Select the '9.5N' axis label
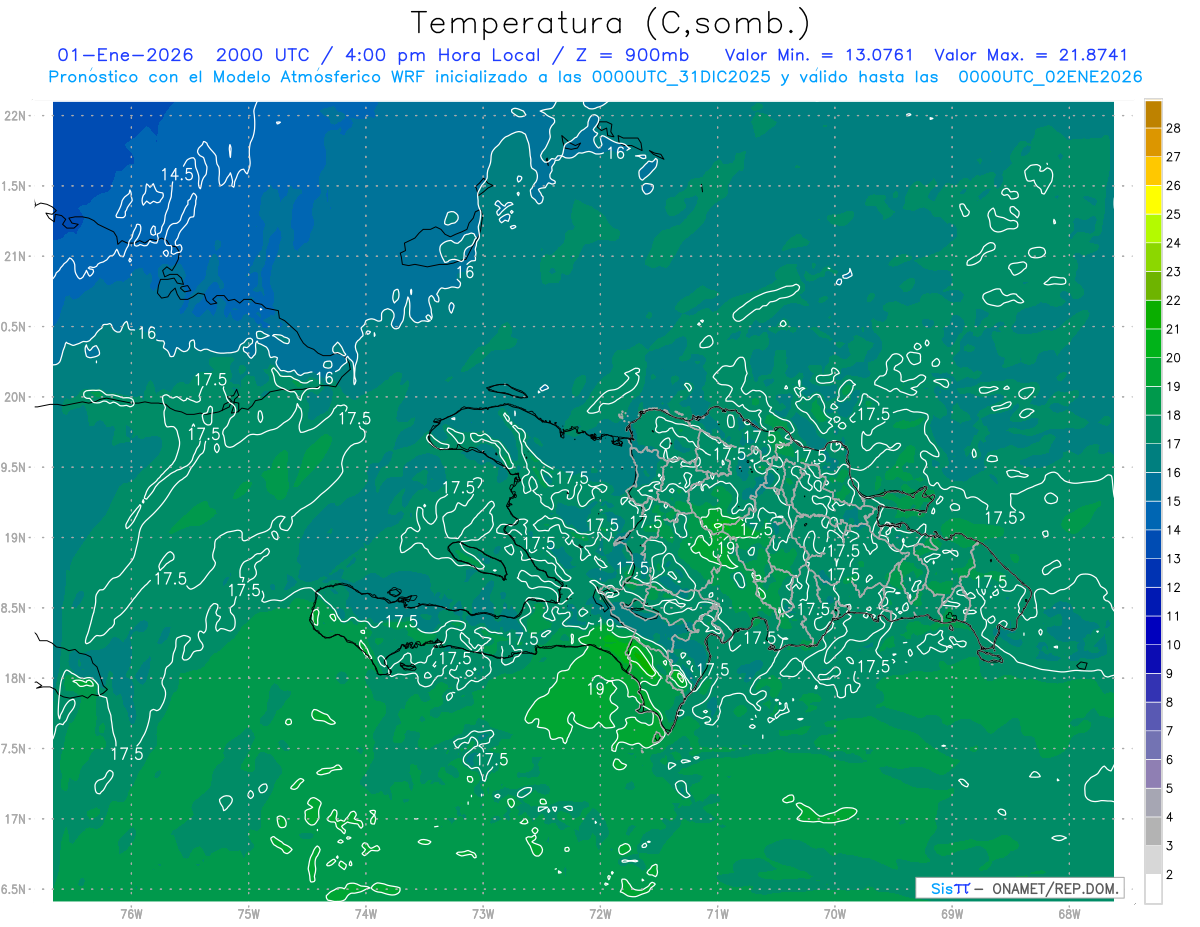The height and width of the screenshot is (927, 1200). pyautogui.click(x=14, y=467)
